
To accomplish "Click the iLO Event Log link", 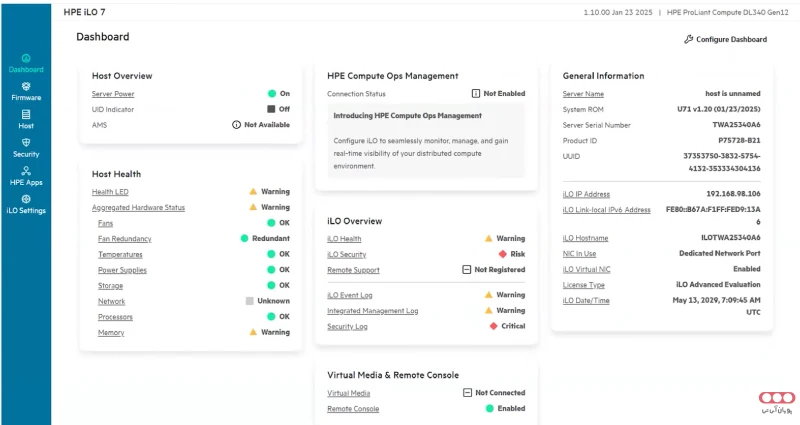I will pos(351,295).
